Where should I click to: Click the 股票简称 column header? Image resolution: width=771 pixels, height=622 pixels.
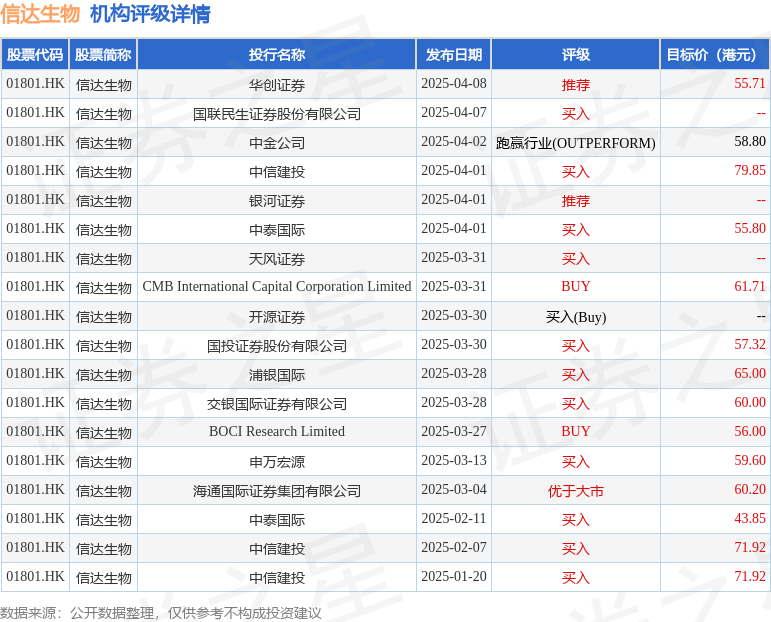click(x=103, y=55)
